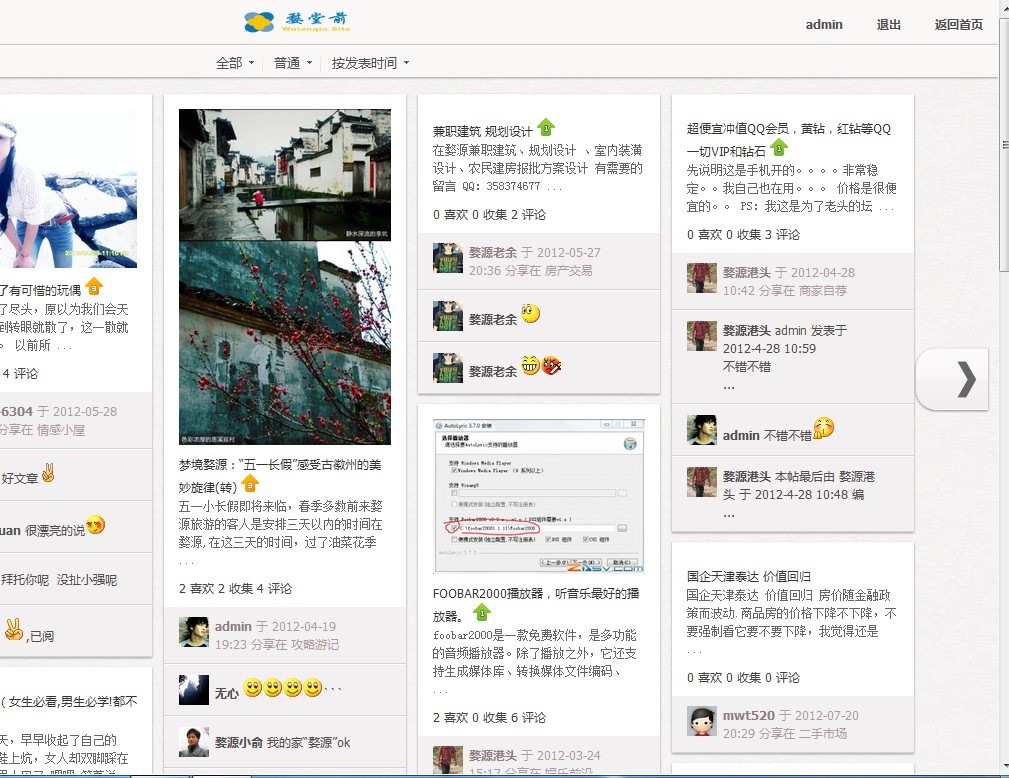Click 婺源小俞 commenter avatar
Viewport: 1009px width, 778px height.
pos(194,742)
